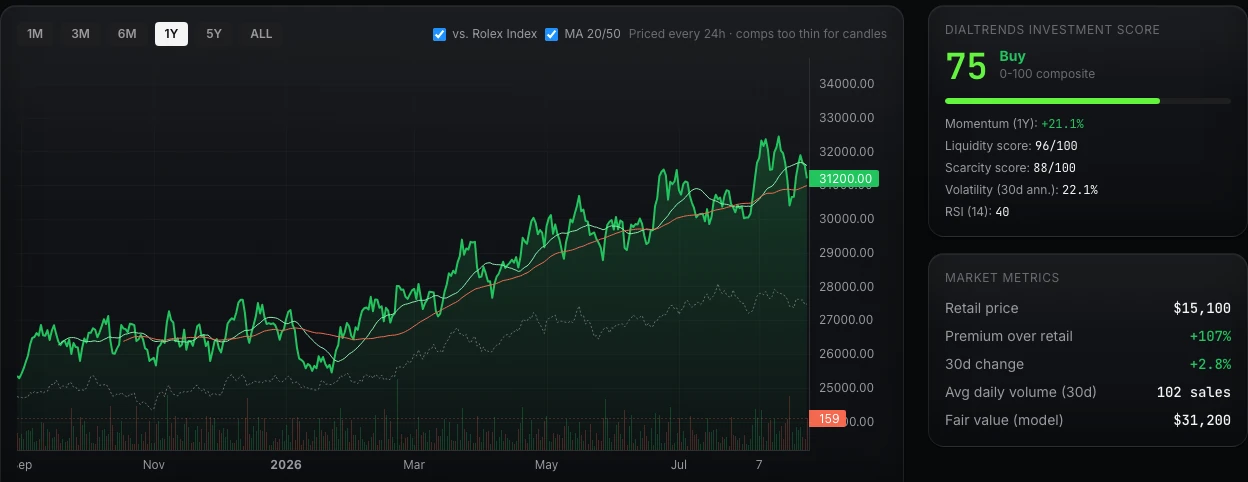Image resolution: width=1248 pixels, height=482 pixels.
Task: Click the Fair value (model) $31,200 value
Action: click(x=1202, y=420)
